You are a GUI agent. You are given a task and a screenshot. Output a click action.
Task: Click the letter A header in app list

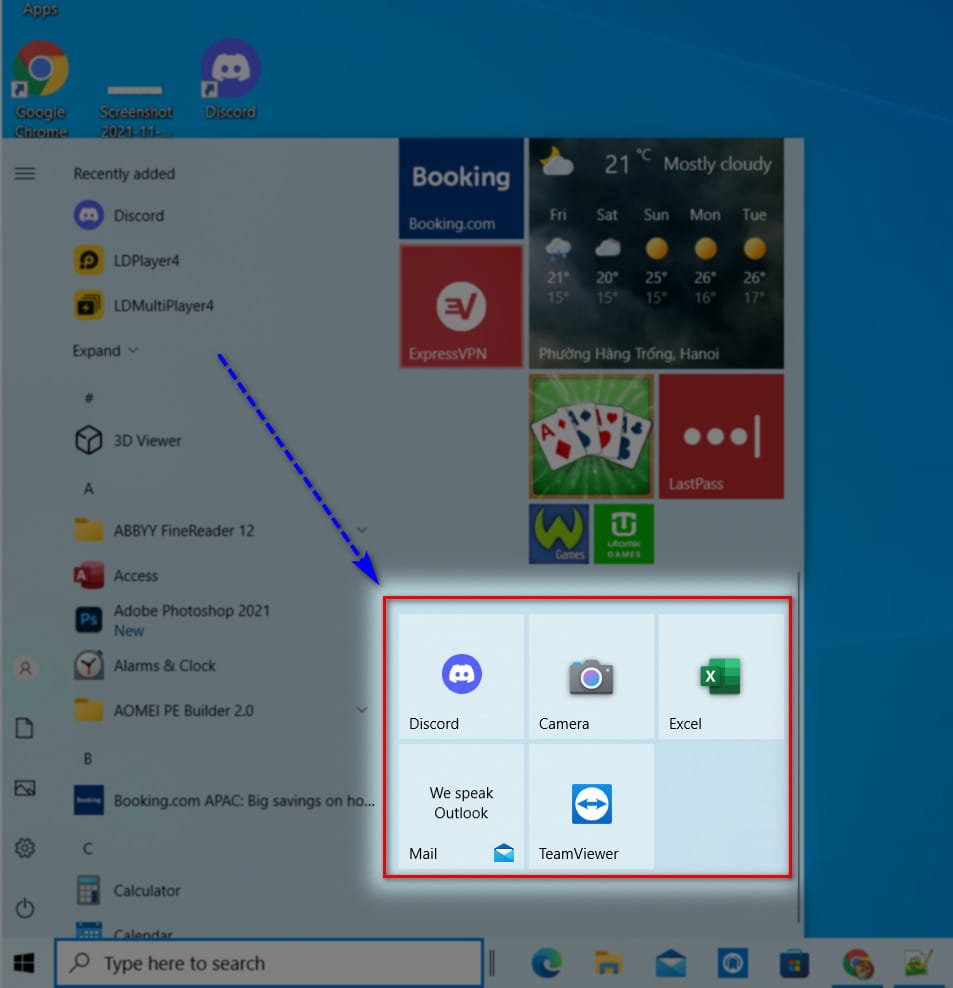[x=88, y=488]
